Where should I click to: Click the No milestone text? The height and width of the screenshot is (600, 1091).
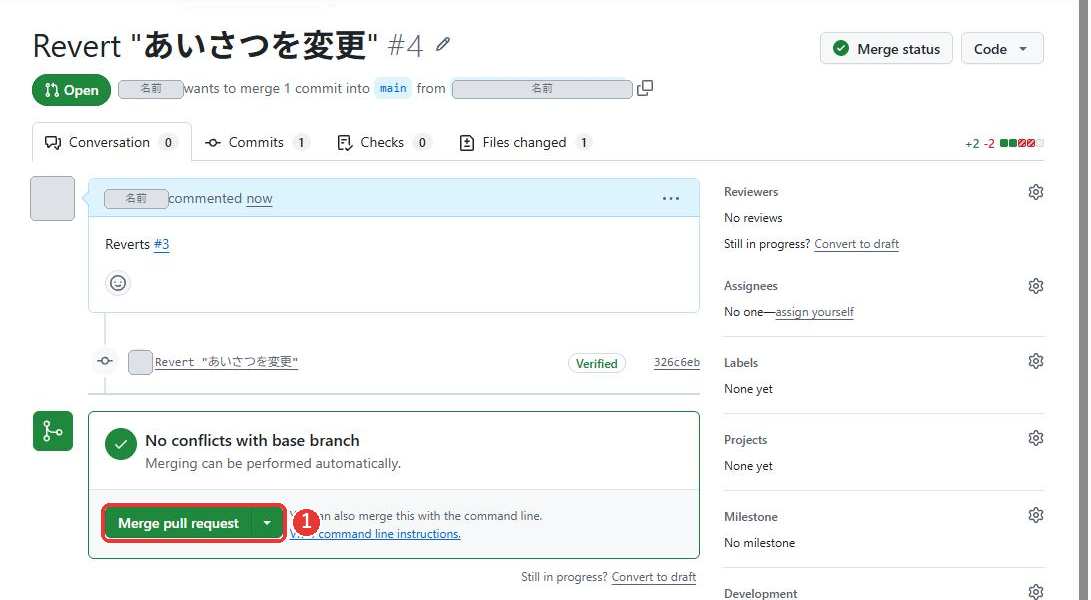pyautogui.click(x=759, y=543)
